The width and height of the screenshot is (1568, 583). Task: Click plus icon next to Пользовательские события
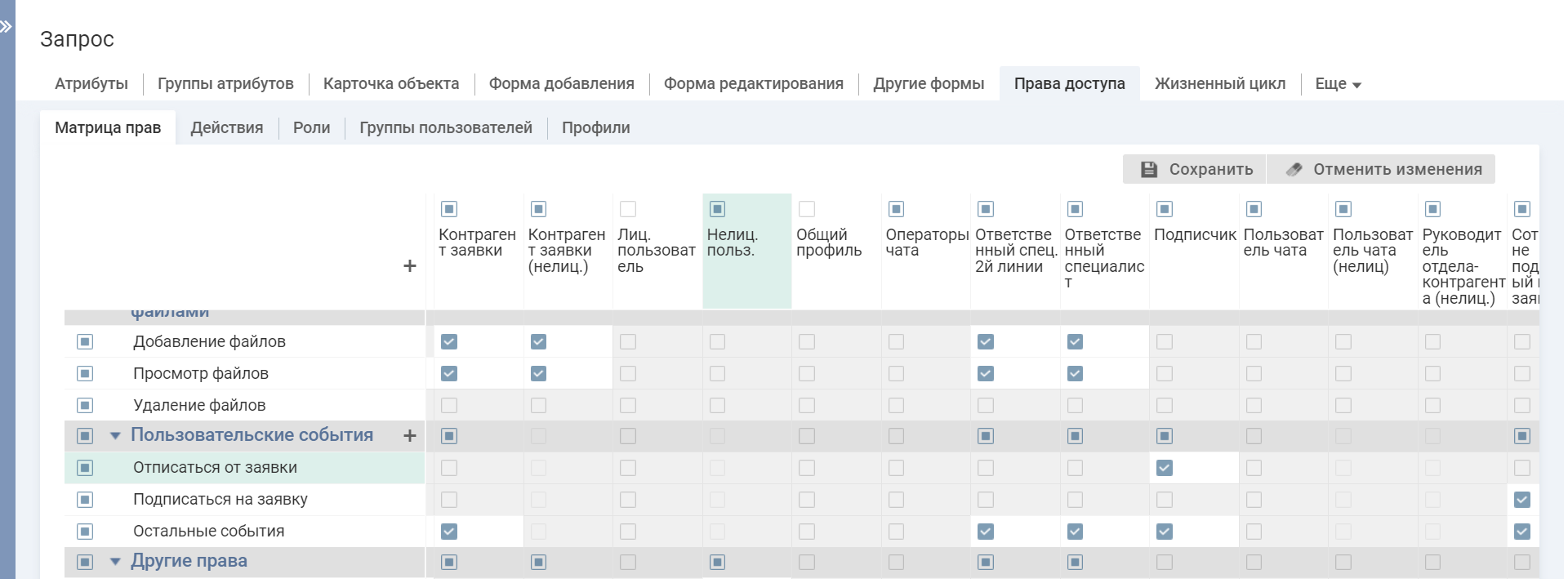(410, 436)
